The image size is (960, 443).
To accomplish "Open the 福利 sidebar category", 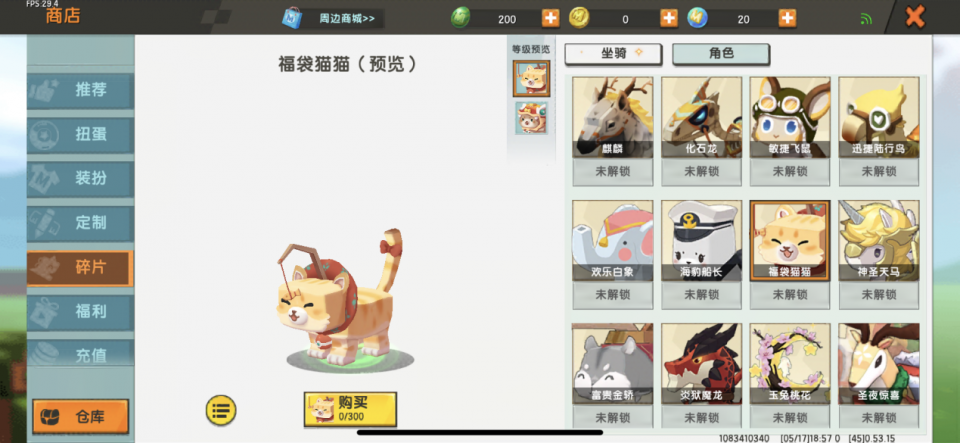I will coord(80,312).
